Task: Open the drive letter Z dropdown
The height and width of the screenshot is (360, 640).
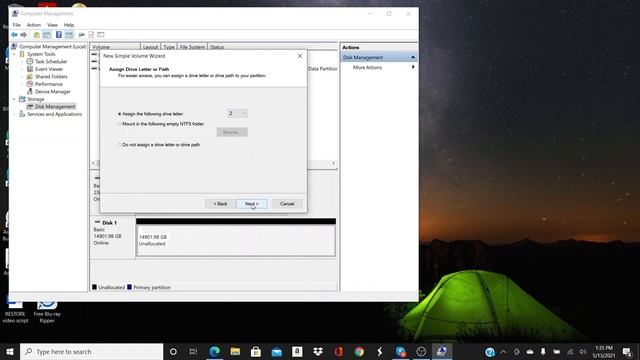Action: (237, 113)
